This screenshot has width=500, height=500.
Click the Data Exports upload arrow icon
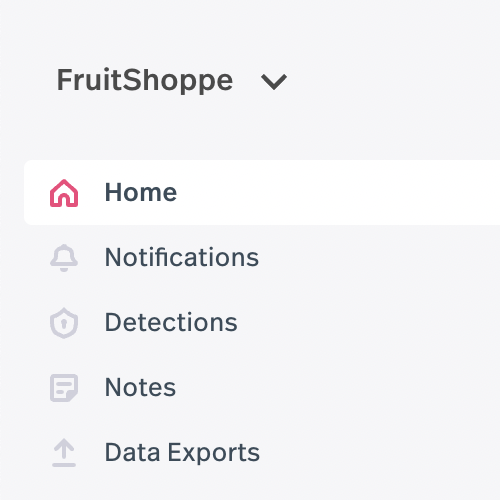64,453
